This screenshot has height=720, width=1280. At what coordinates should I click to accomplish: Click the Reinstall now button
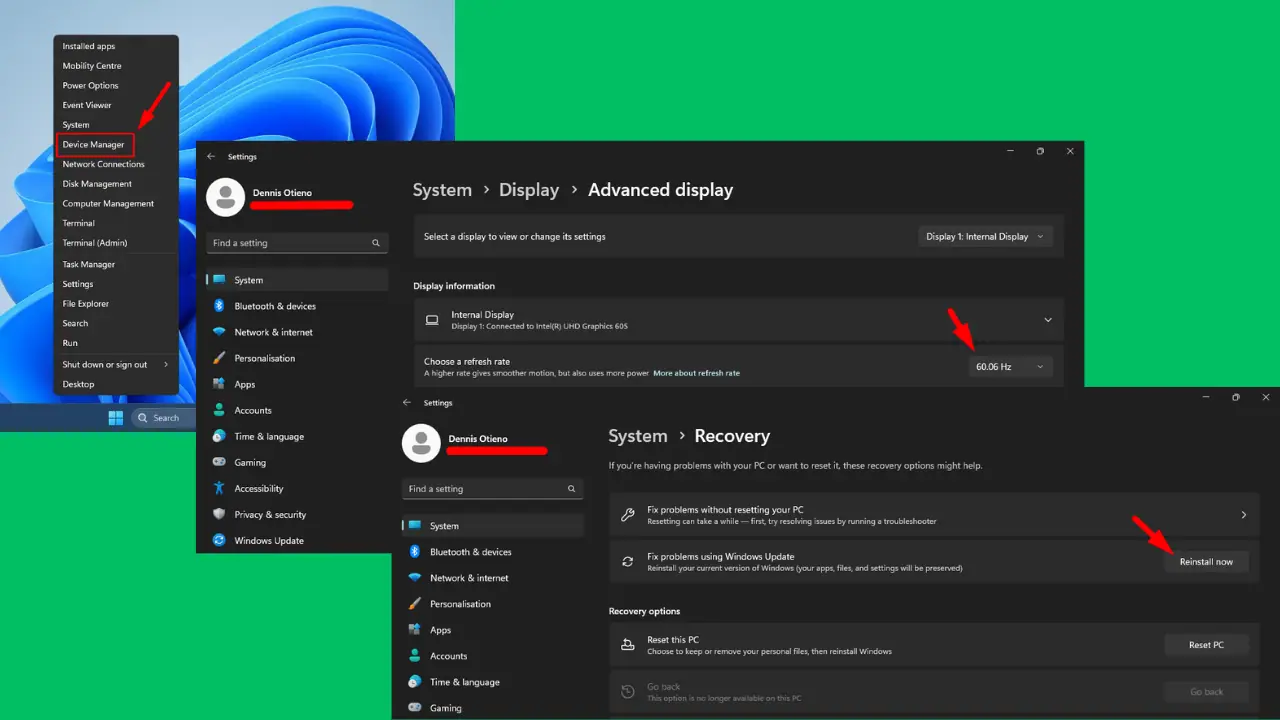(1206, 562)
